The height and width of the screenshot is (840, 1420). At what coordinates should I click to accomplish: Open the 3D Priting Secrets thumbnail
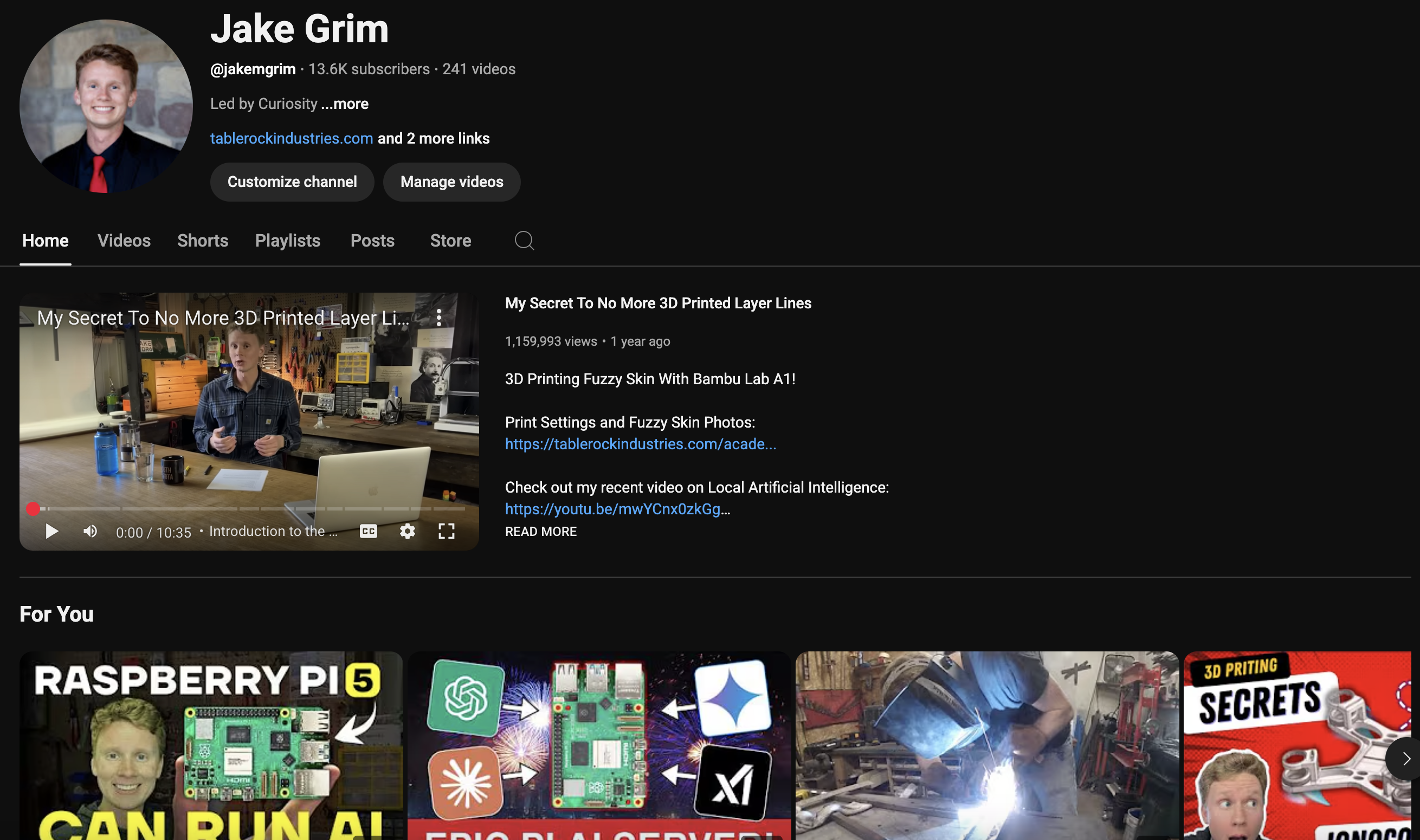(x=1297, y=746)
